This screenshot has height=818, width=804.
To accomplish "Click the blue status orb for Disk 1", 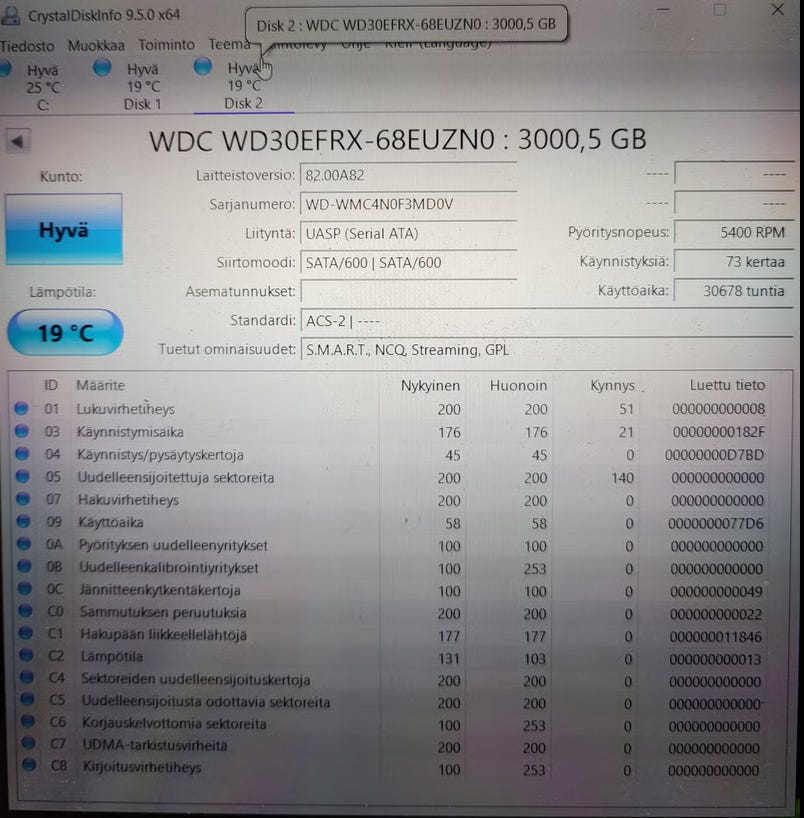I will pyautogui.click(x=102, y=68).
